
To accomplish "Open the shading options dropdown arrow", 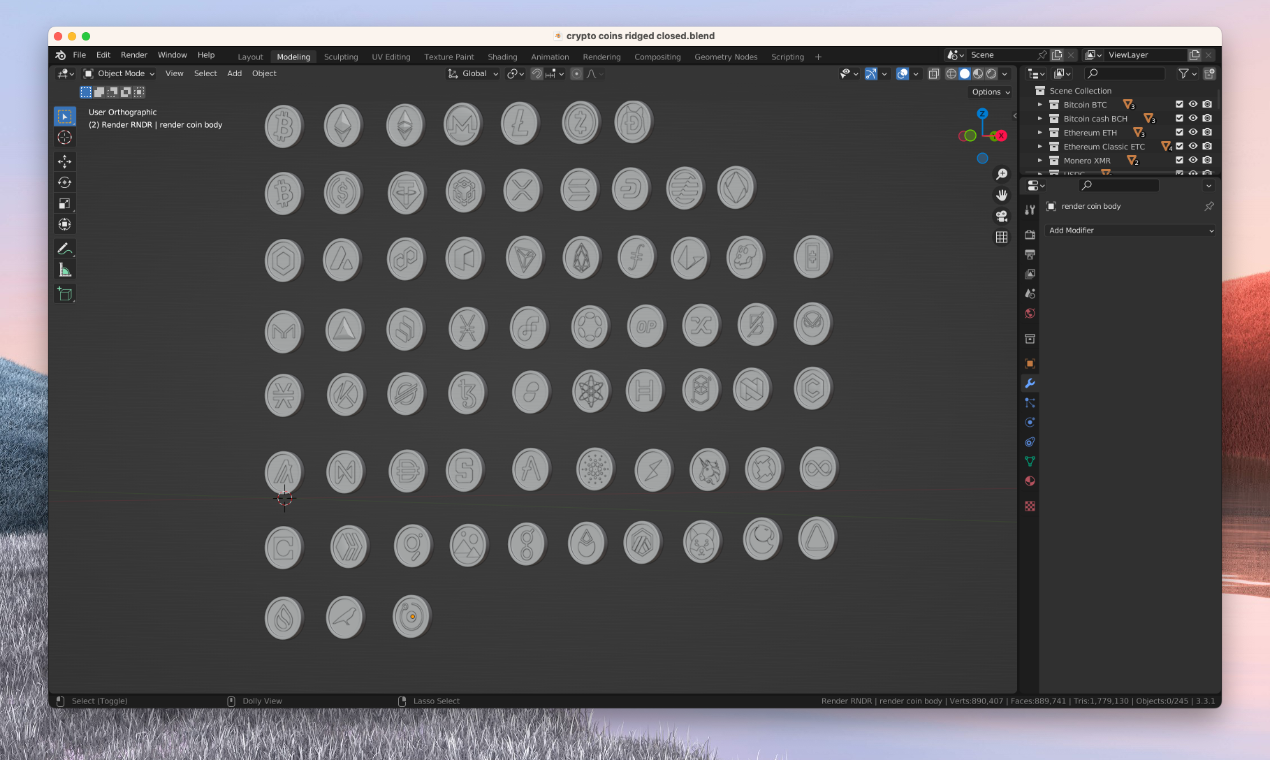I will pos(1005,73).
